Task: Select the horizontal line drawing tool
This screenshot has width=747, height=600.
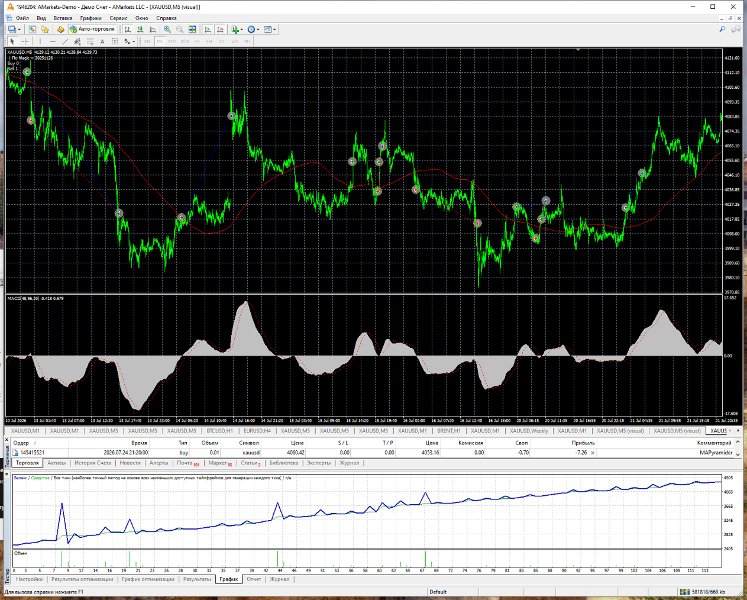Action: click(x=53, y=41)
